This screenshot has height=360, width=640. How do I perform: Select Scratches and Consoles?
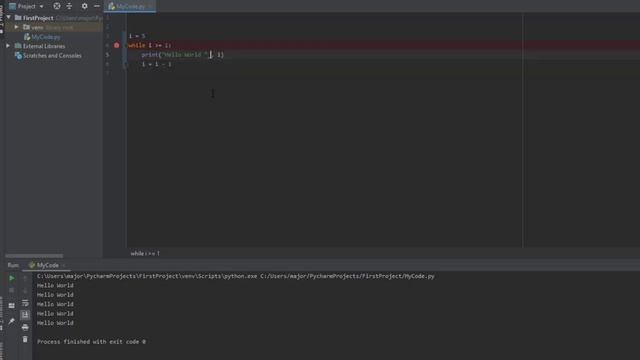click(x=52, y=56)
